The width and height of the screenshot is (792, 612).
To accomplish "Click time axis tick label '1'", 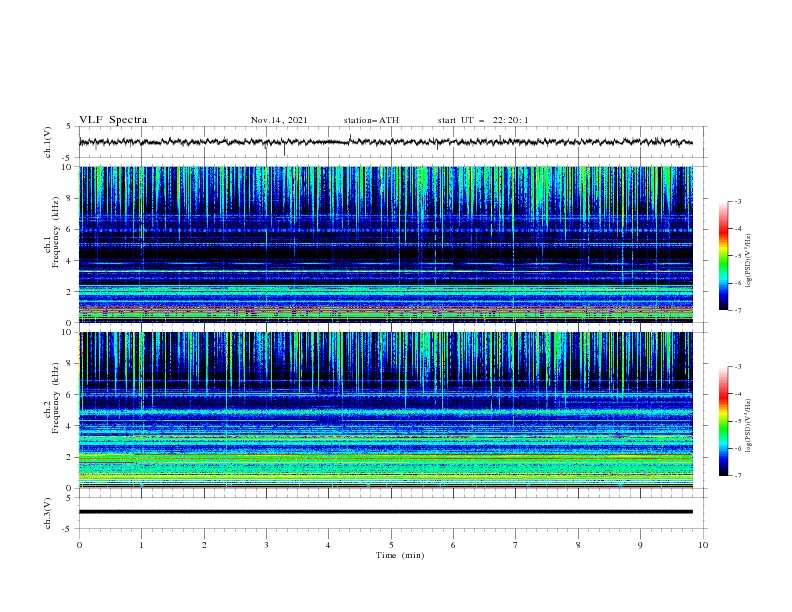I will (x=141, y=545).
